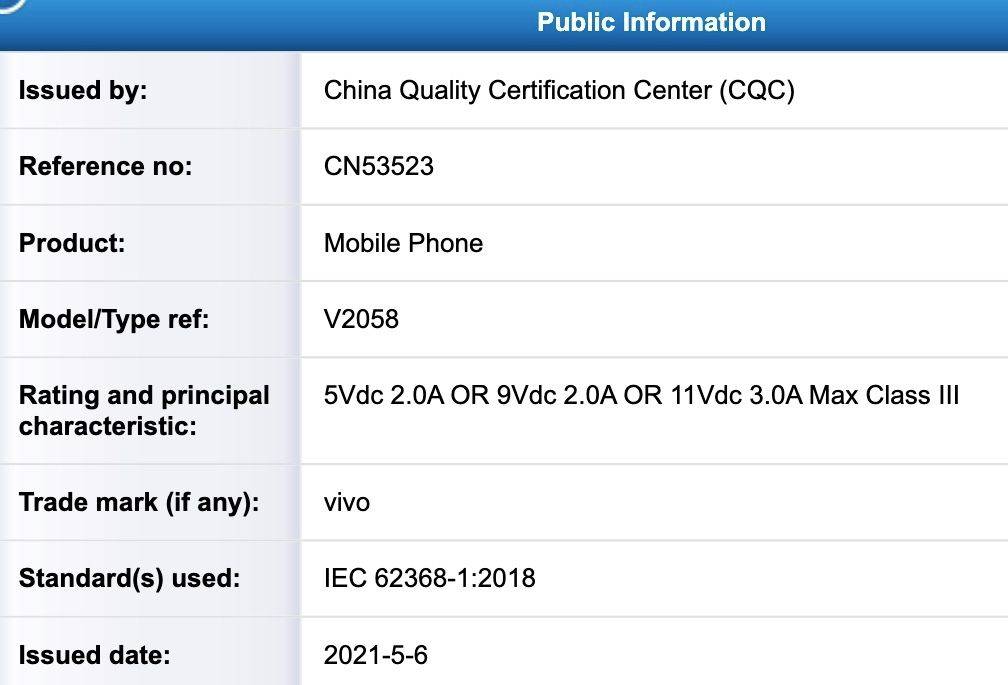The width and height of the screenshot is (1008, 685).
Task: Click the vivo trade mark value
Action: click(347, 502)
